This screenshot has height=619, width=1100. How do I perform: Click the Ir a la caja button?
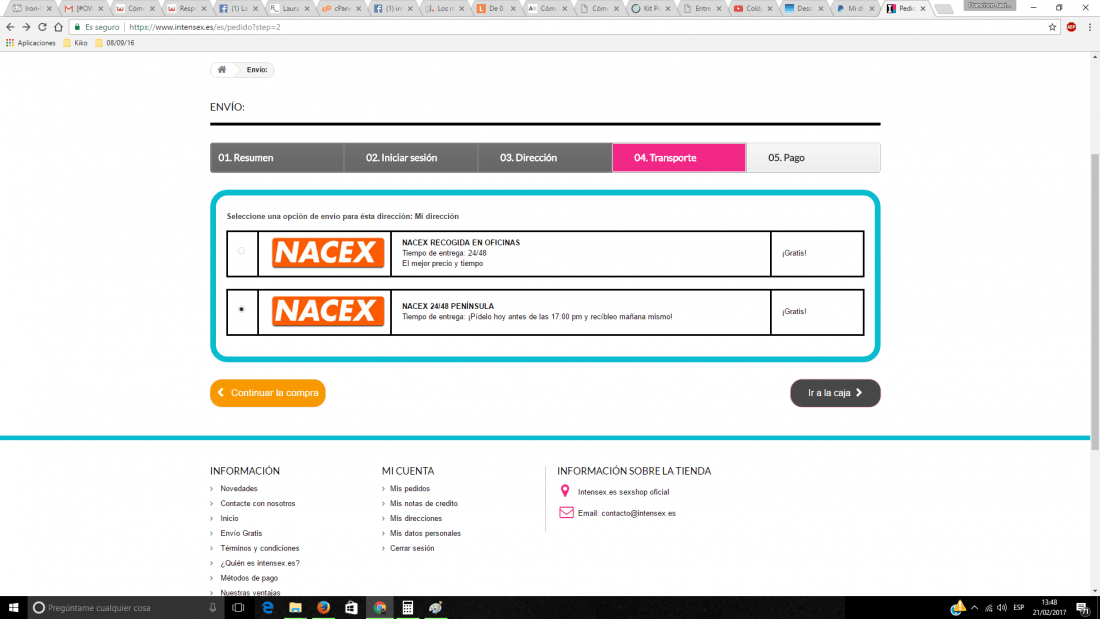(835, 393)
